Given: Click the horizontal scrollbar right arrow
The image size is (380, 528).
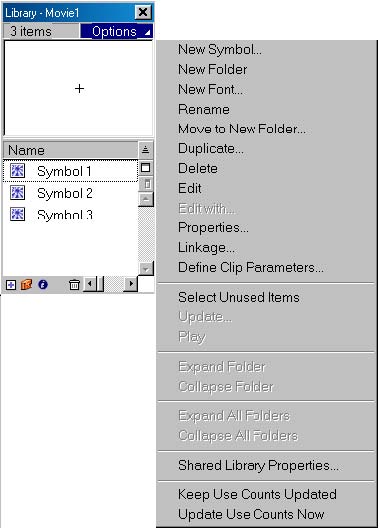Looking at the screenshot, I should (131, 284).
